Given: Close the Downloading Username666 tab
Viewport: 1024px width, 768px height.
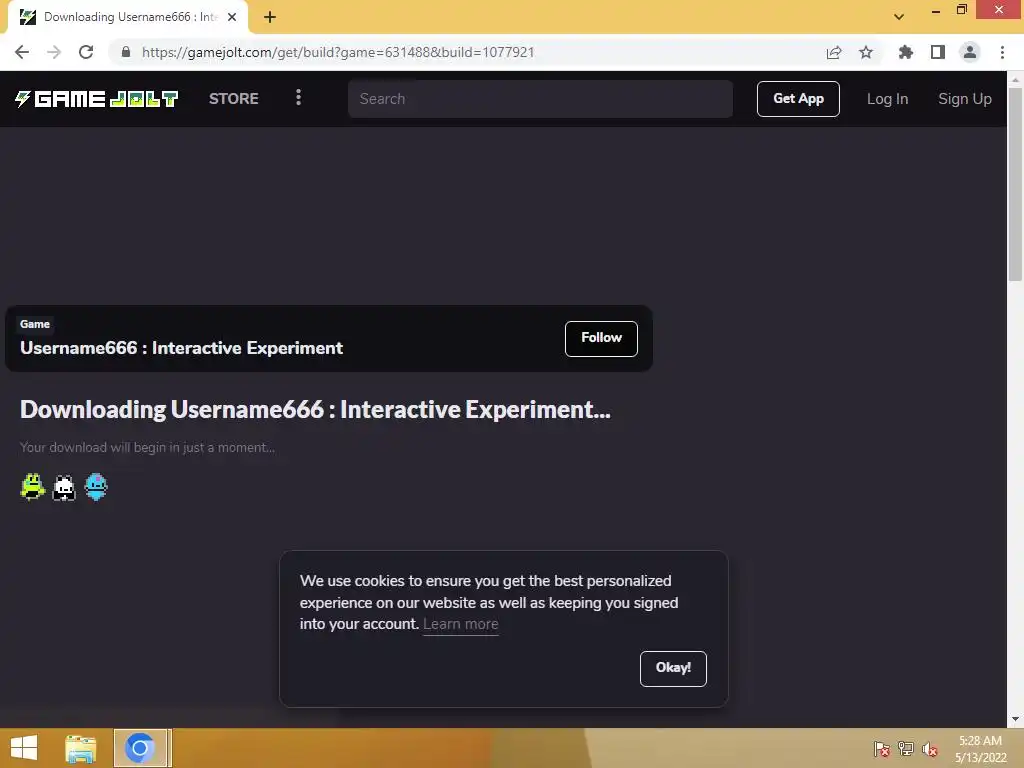Looking at the screenshot, I should tap(232, 17).
